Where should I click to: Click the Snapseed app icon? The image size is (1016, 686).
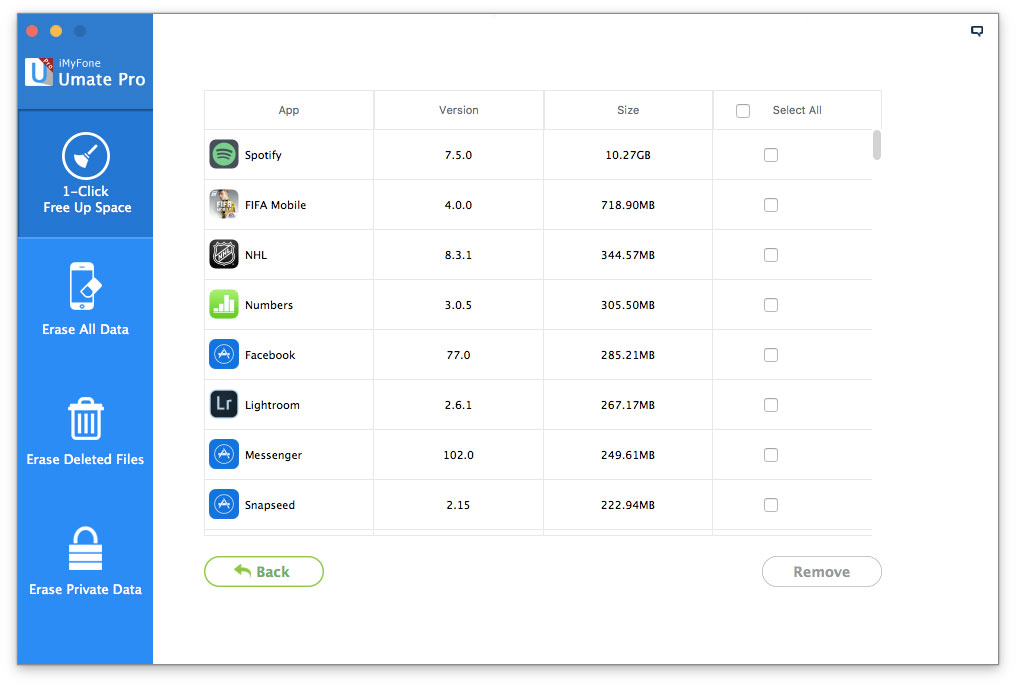point(223,505)
